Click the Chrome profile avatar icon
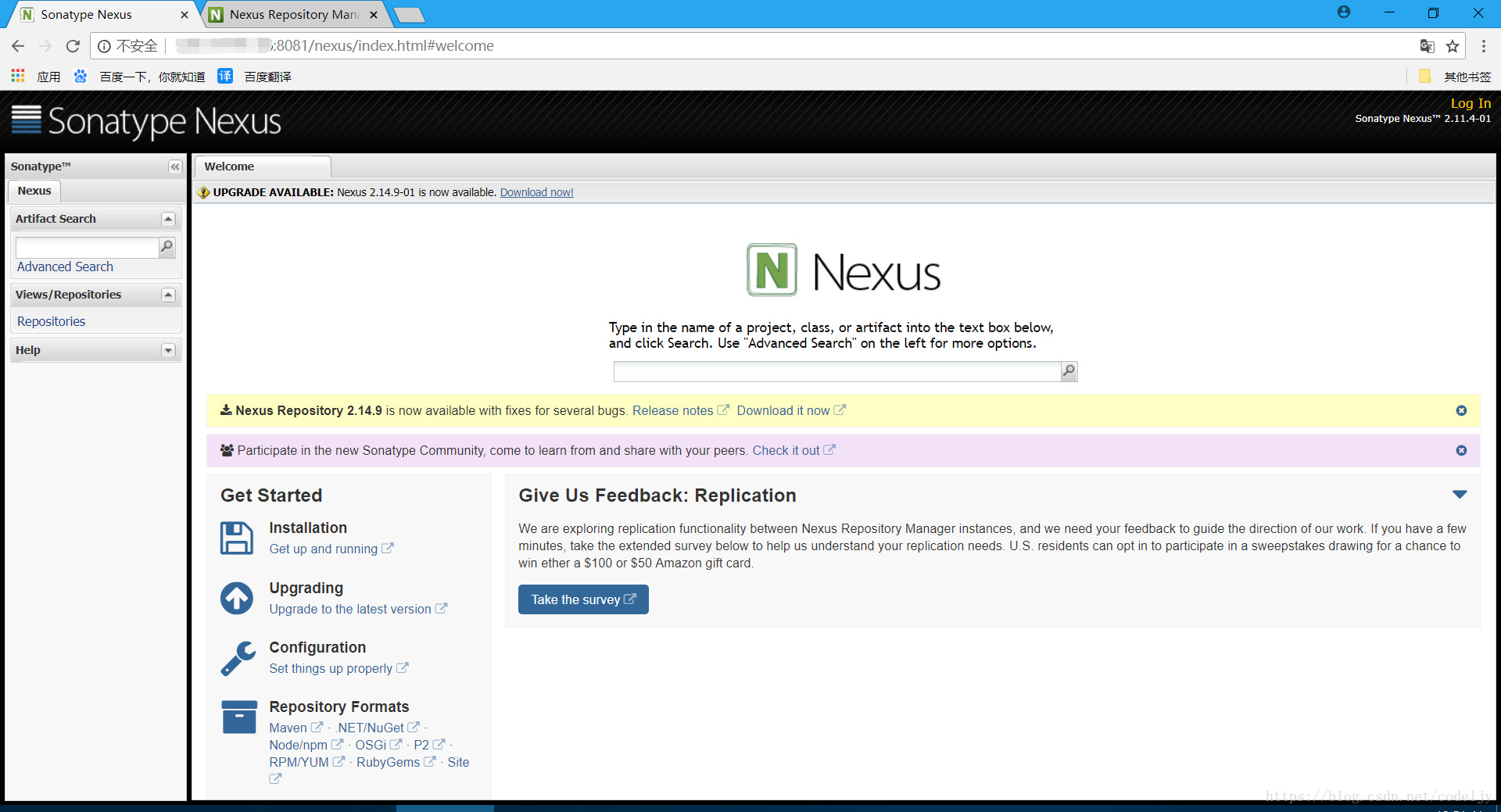The image size is (1501, 812). tap(1343, 12)
